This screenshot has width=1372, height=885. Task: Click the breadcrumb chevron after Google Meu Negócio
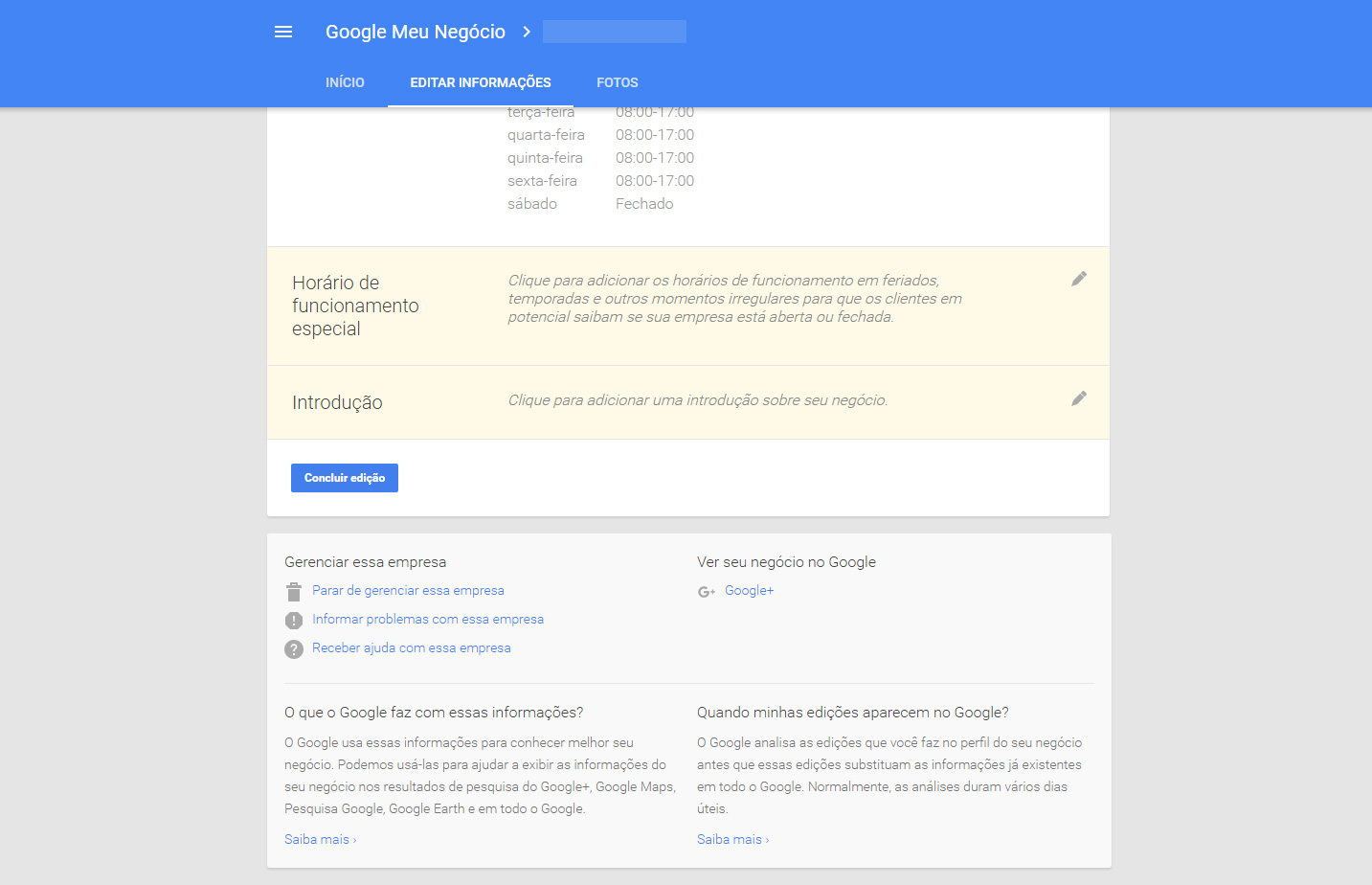(x=527, y=32)
